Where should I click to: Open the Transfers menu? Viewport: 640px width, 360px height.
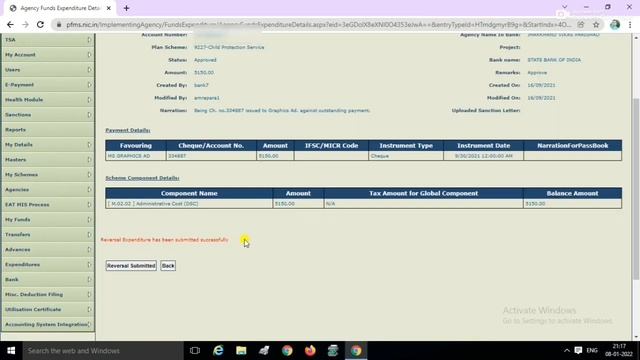click(x=48, y=235)
